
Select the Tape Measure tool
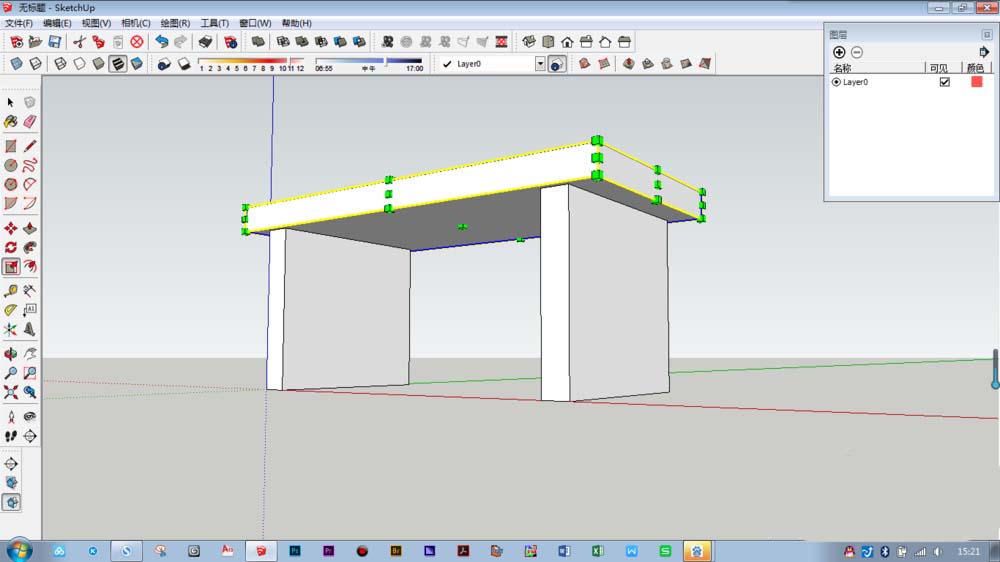[x=11, y=291]
